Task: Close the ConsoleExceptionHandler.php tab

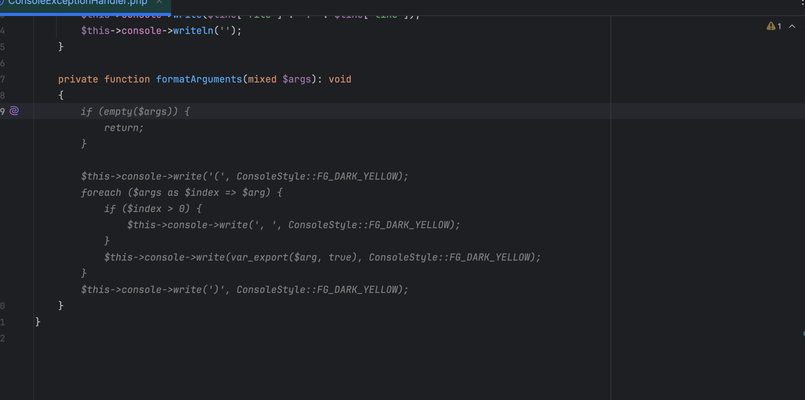Action: 160,2
